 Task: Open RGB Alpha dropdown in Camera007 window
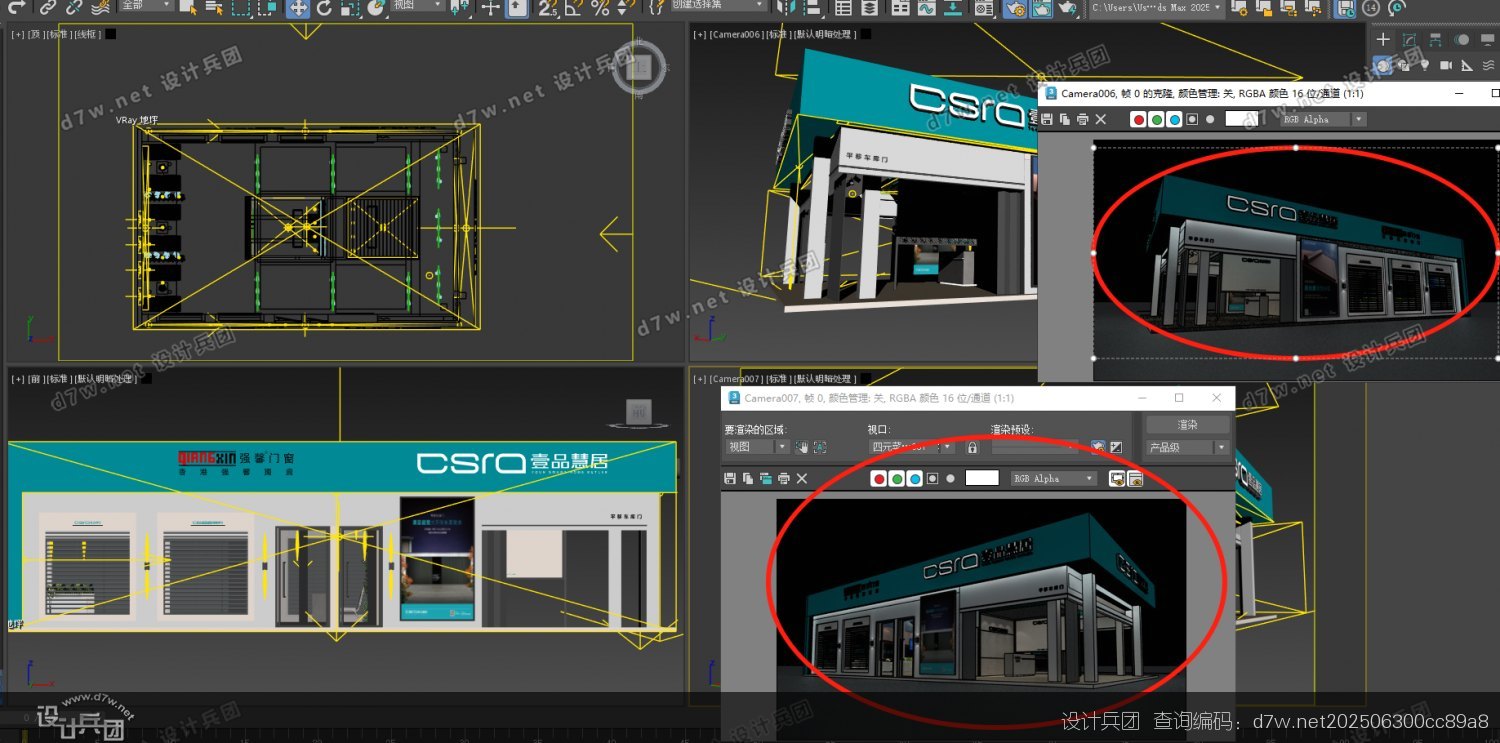1054,479
